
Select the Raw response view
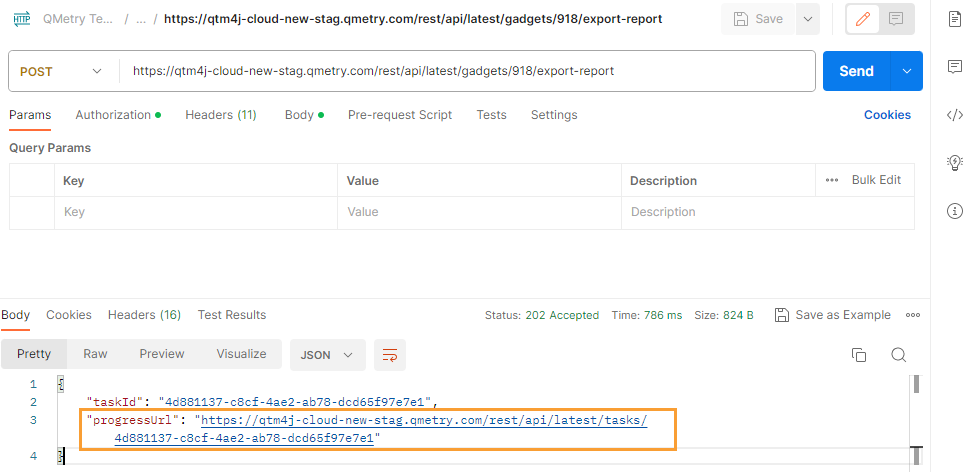click(95, 354)
